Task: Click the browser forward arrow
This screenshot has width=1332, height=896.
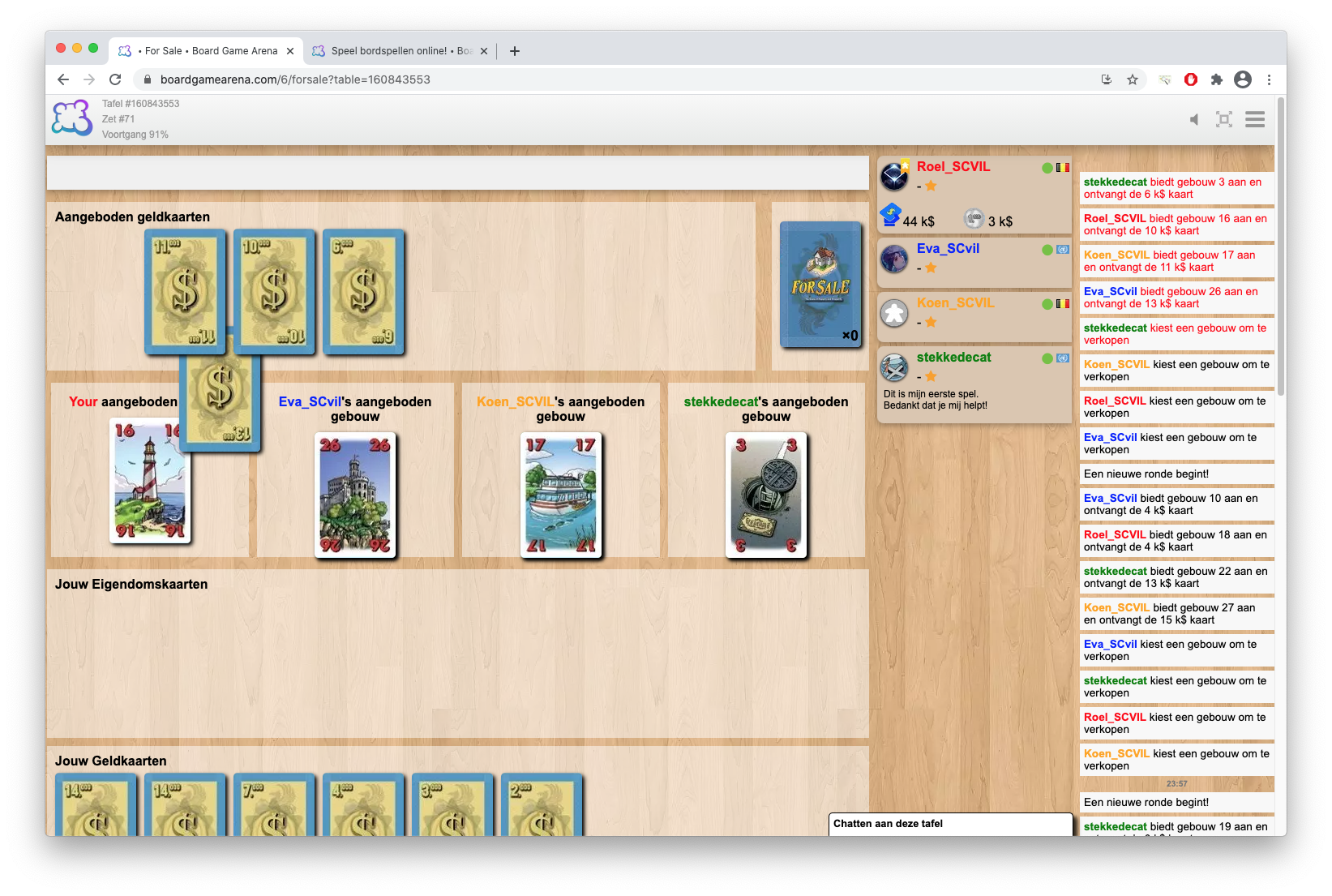Action: 89,79
